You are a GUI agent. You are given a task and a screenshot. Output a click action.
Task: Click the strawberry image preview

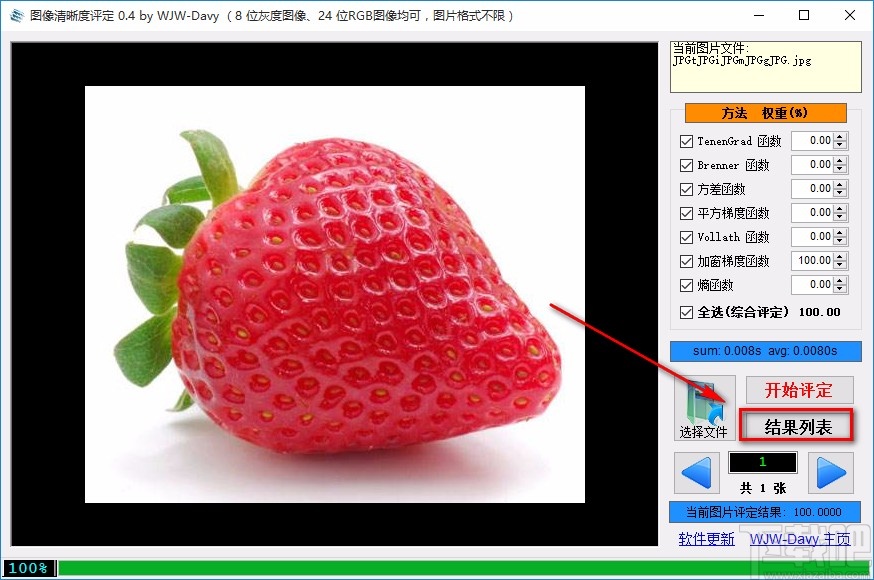coord(334,294)
